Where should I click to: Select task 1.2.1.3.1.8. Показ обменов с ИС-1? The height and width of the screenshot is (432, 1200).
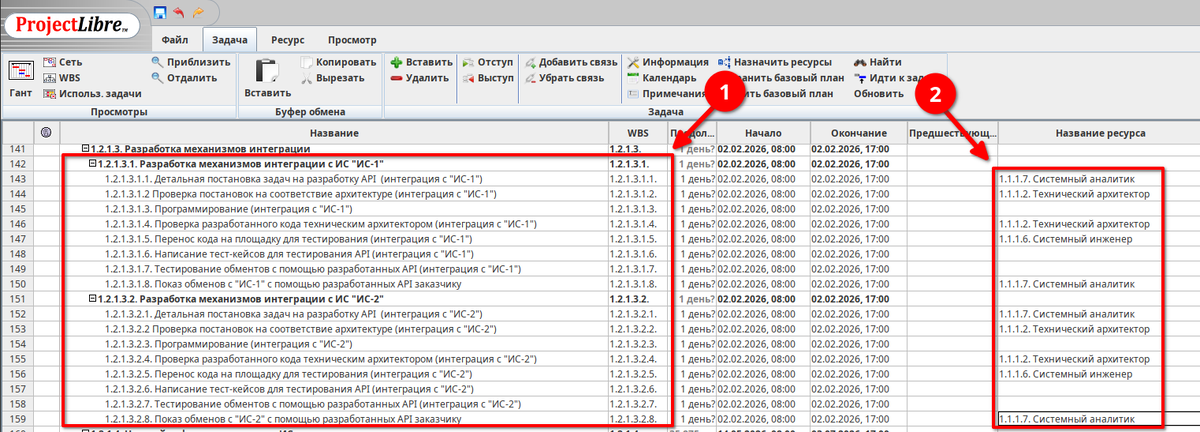(x=282, y=284)
